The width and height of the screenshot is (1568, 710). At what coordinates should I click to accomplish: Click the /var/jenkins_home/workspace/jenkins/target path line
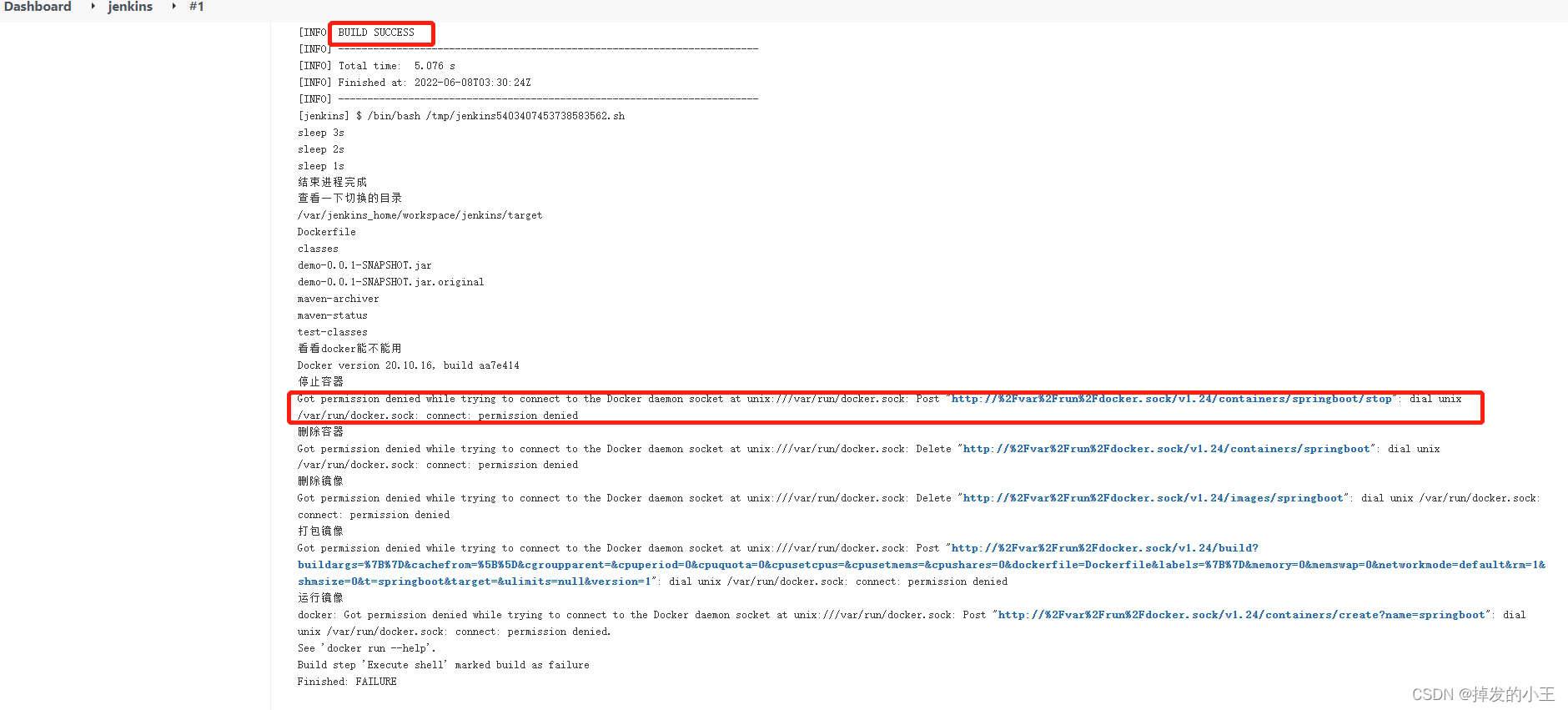point(420,215)
